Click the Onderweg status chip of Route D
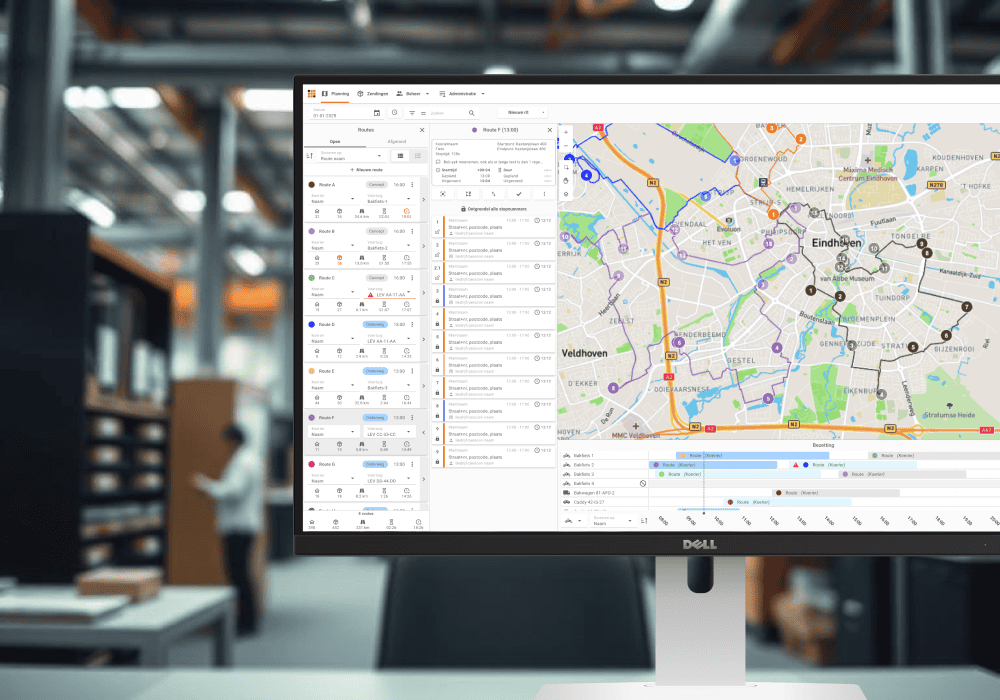The width and height of the screenshot is (1000, 700). (x=376, y=324)
